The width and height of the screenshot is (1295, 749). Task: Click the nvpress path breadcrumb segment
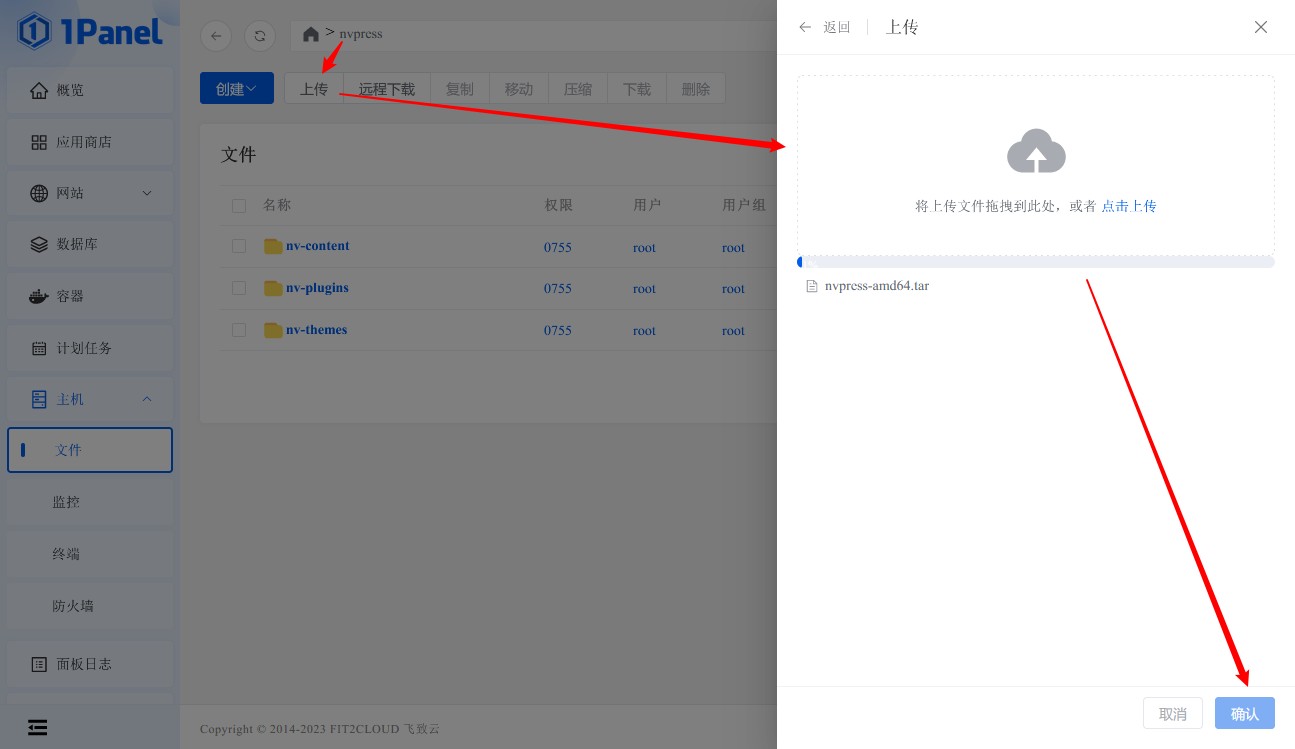tap(361, 34)
